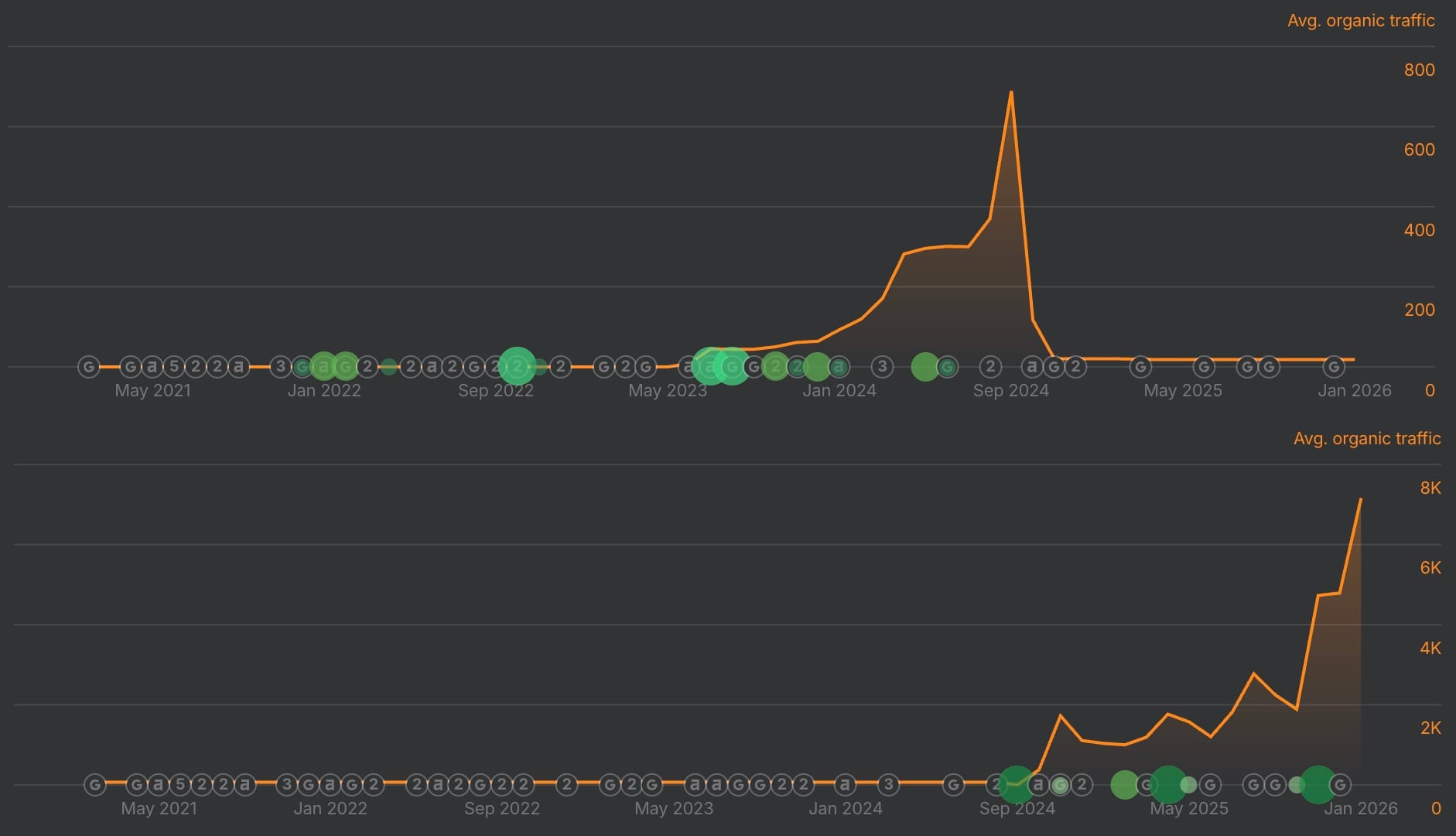Click the last G marker in bottom chart
Image resolution: width=1456 pixels, height=836 pixels.
click(x=1340, y=784)
